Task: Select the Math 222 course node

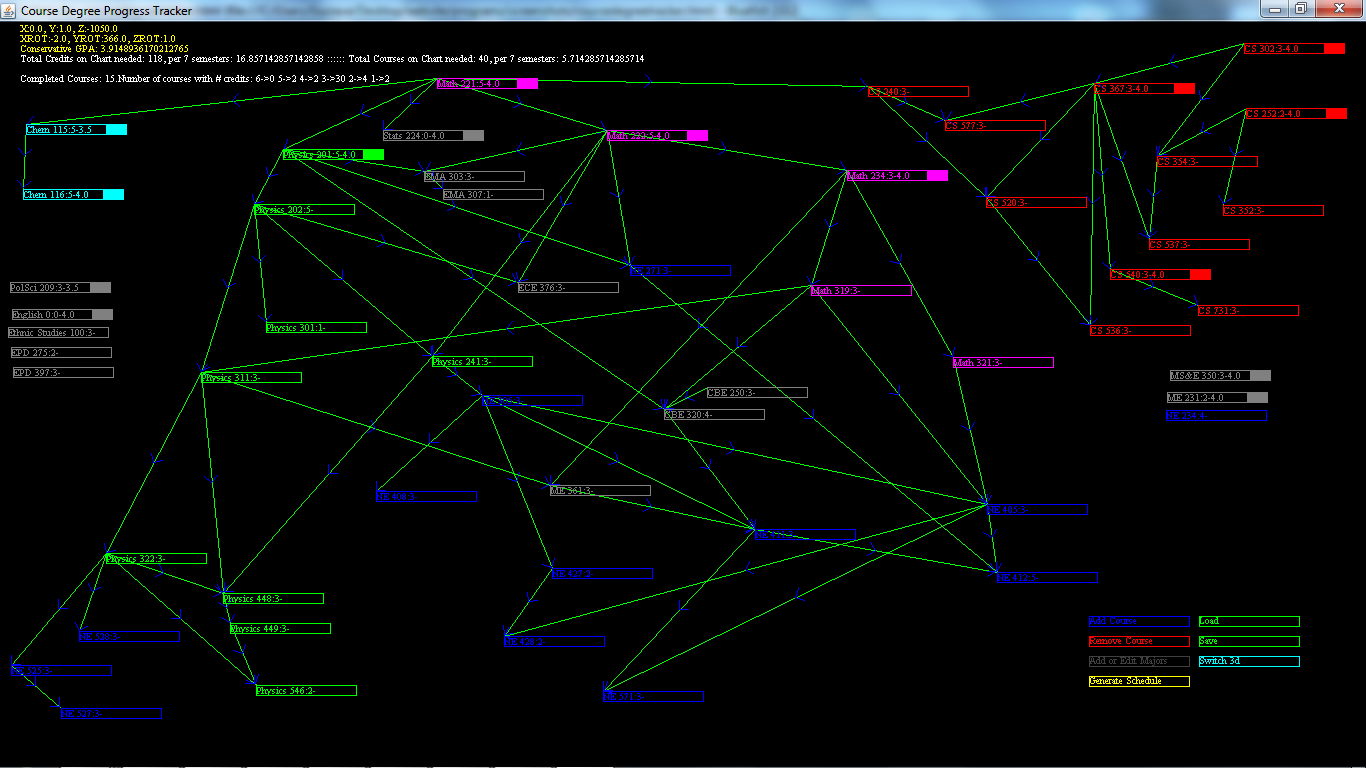Action: (657, 135)
